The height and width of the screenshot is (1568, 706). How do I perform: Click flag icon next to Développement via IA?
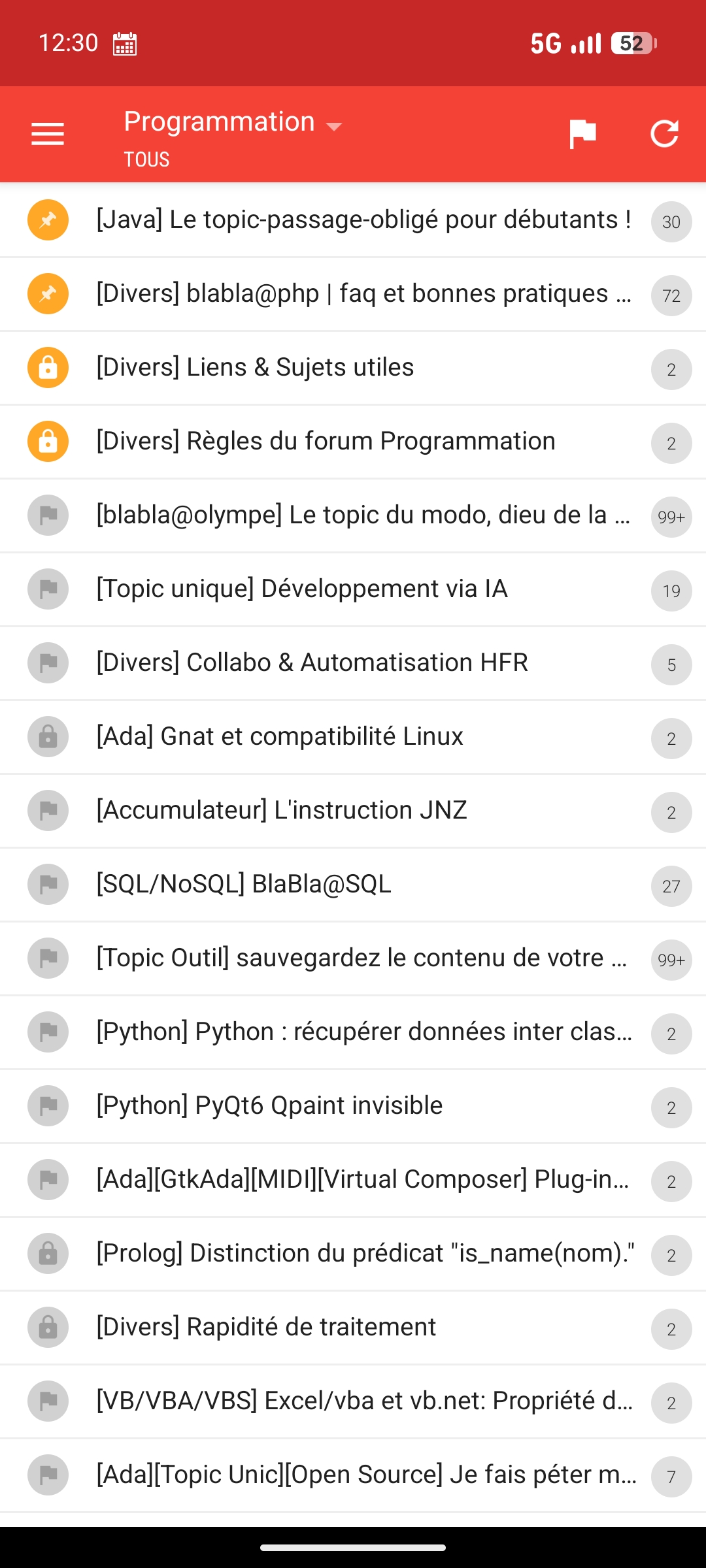point(48,589)
